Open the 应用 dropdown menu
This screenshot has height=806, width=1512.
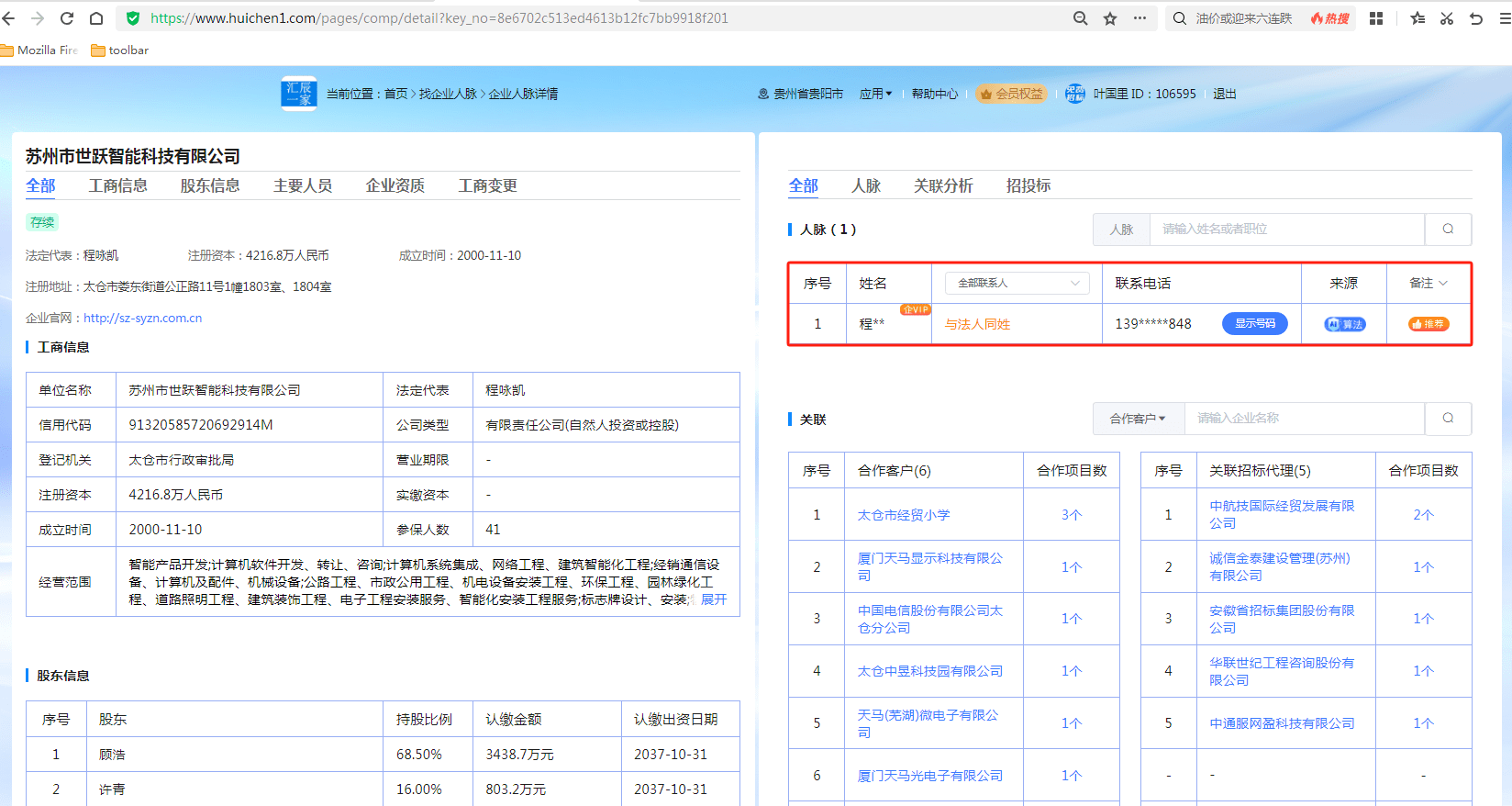pyautogui.click(x=875, y=94)
